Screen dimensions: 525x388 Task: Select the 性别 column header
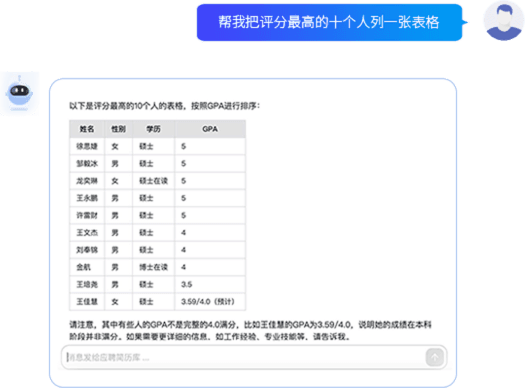click(x=119, y=129)
